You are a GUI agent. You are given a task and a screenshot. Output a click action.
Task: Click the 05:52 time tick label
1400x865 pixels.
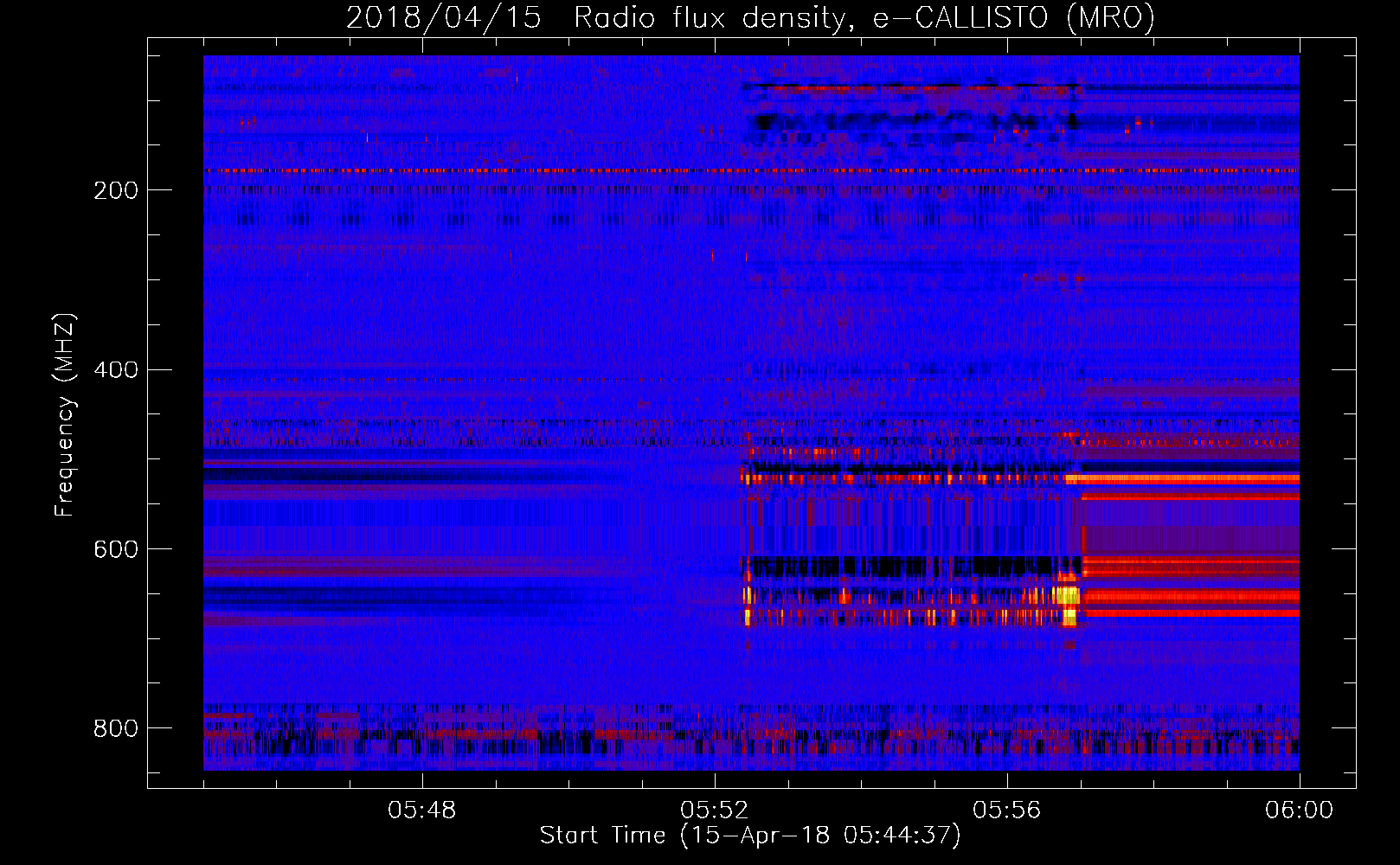715,811
